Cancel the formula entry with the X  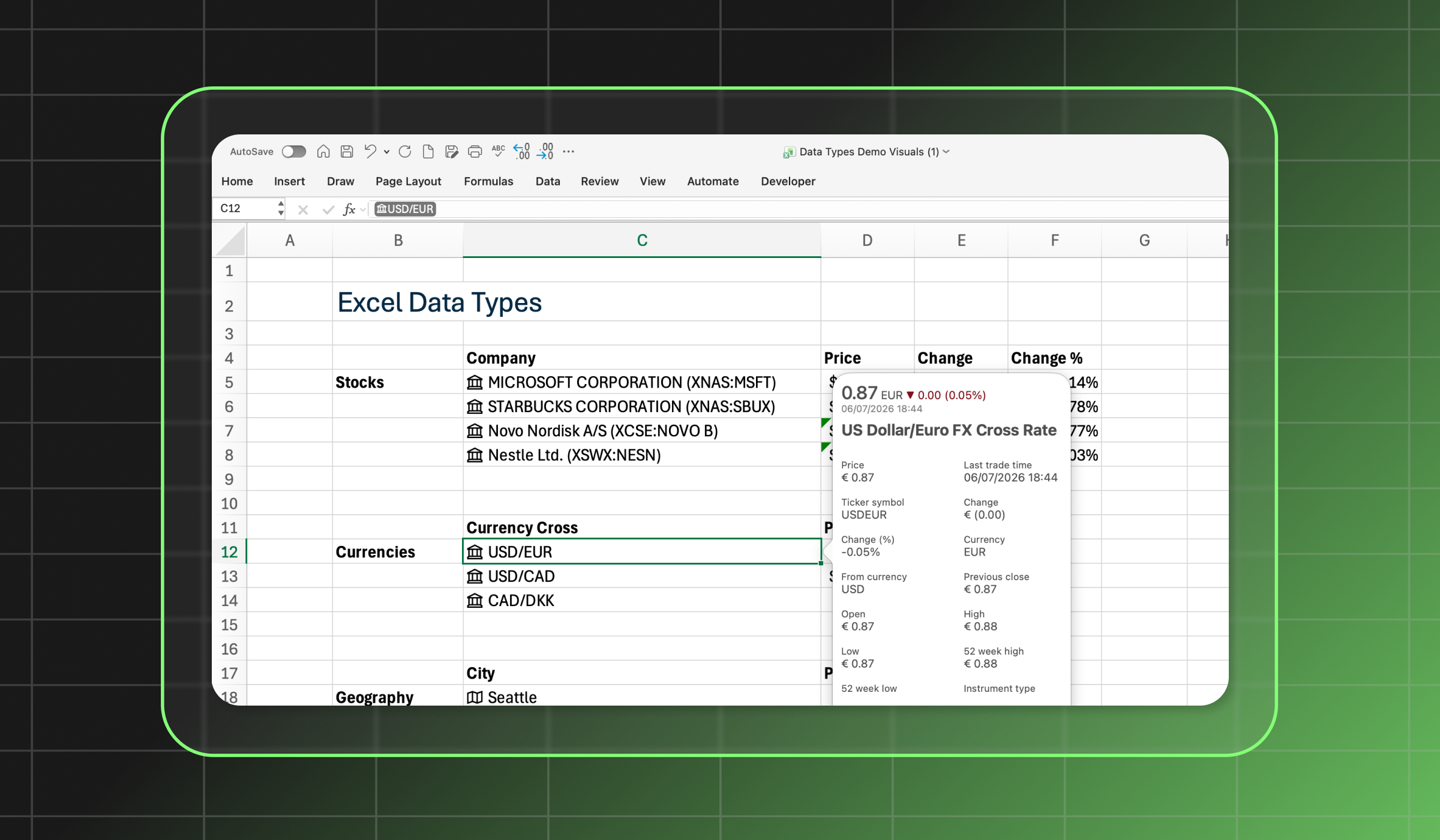pyautogui.click(x=303, y=209)
